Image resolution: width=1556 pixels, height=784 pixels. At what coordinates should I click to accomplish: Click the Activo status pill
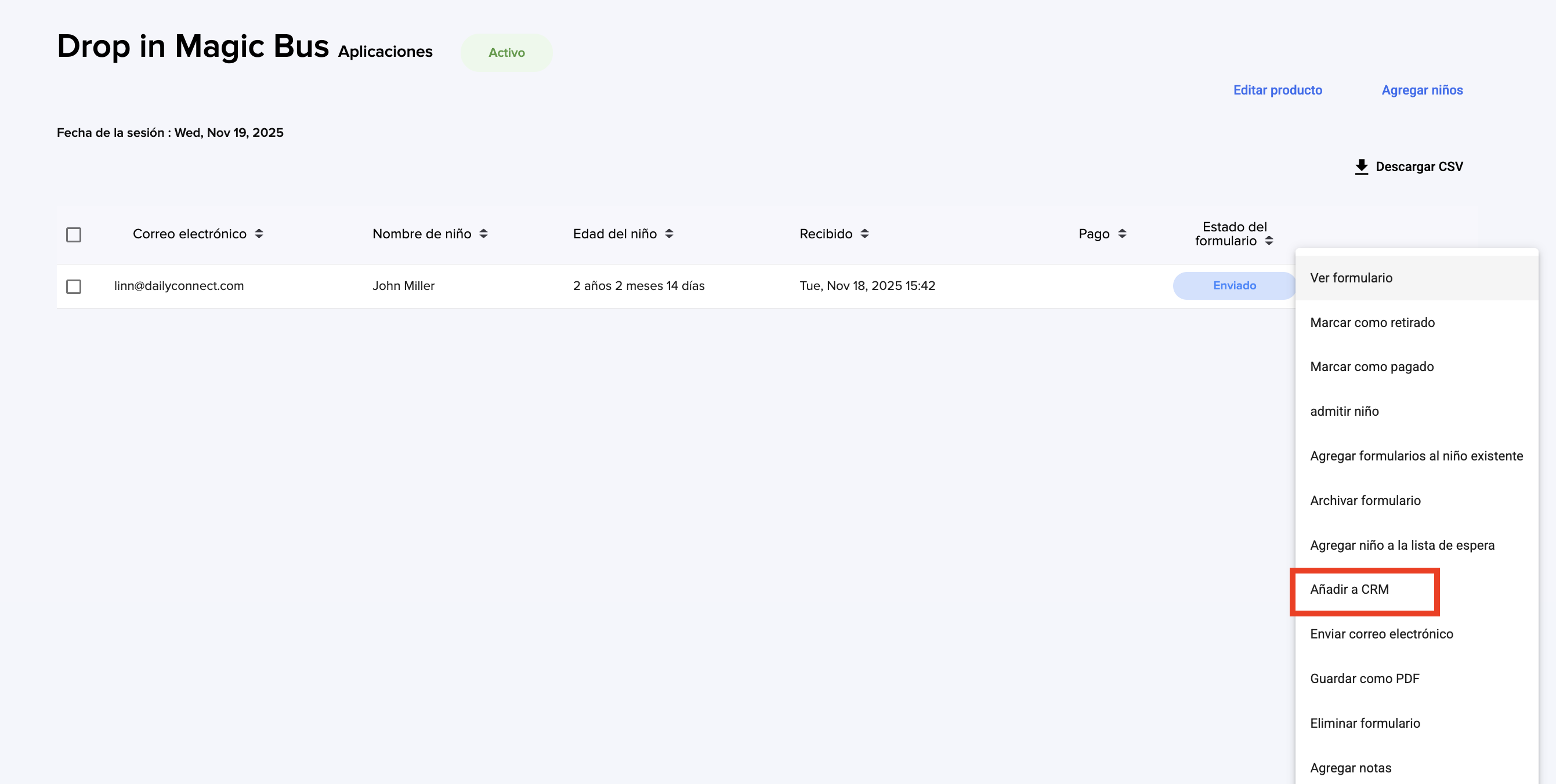pyautogui.click(x=506, y=53)
